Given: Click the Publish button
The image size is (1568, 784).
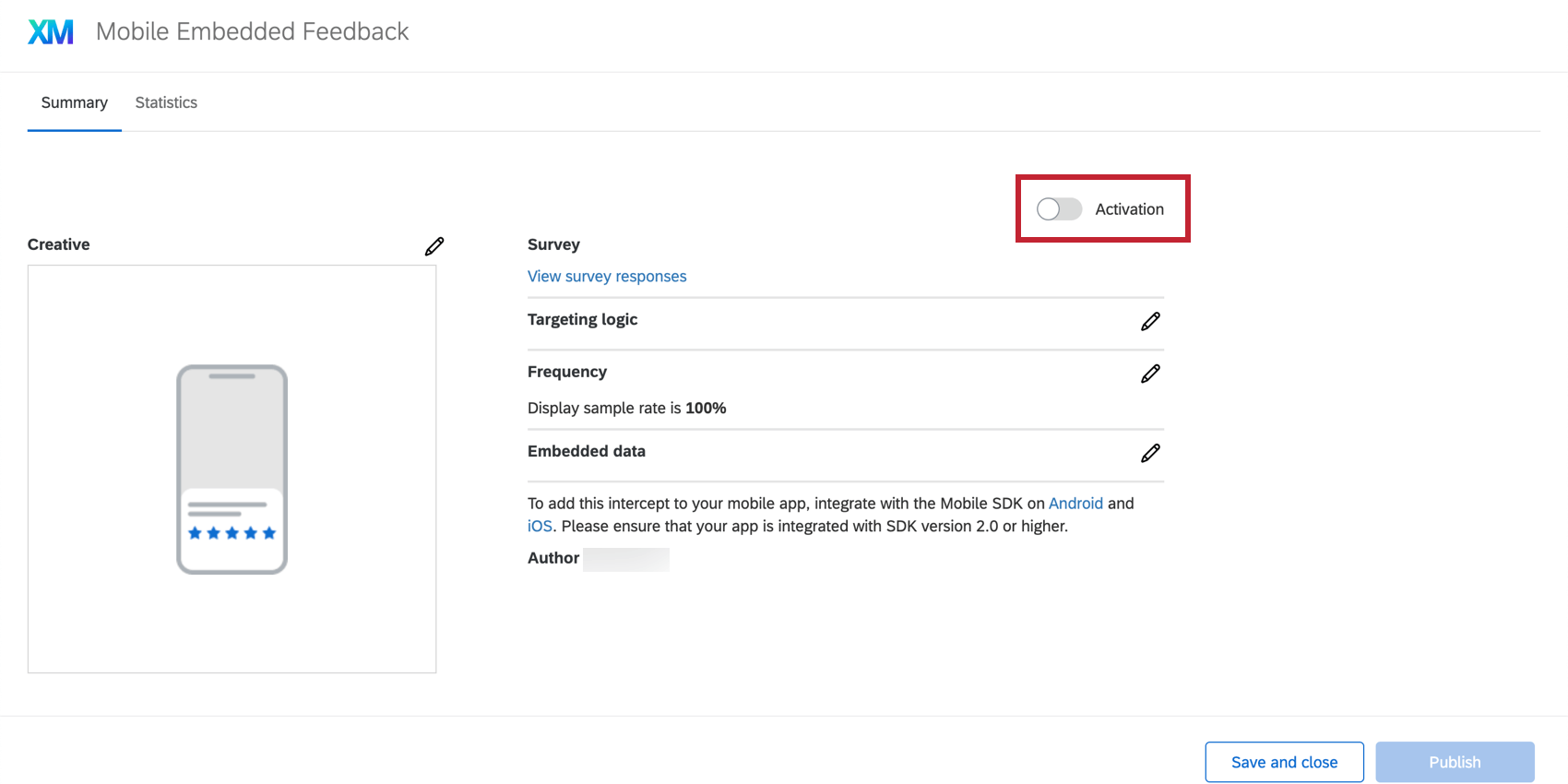Looking at the screenshot, I should (x=1455, y=762).
